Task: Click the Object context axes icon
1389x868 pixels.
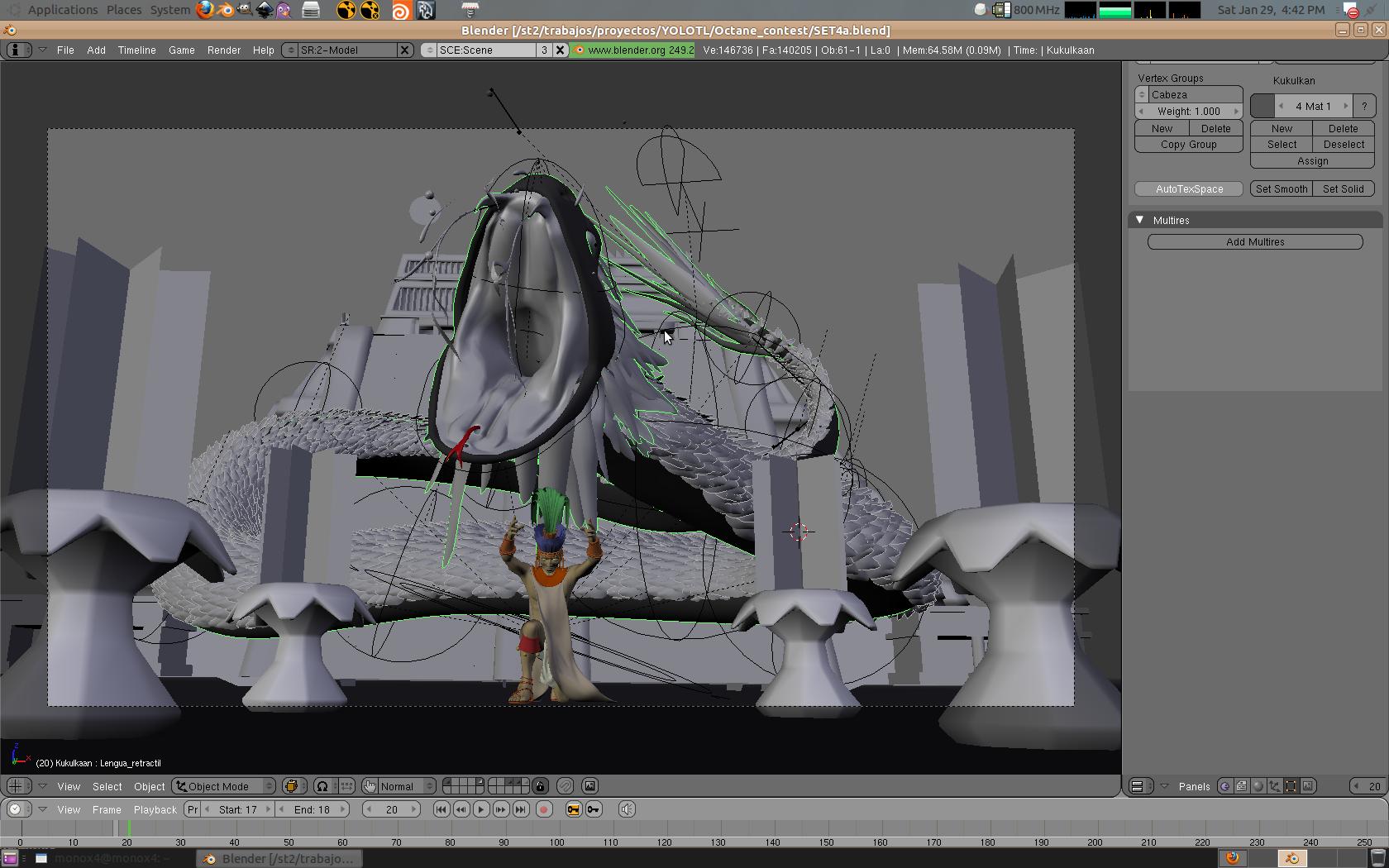Action: pos(1274,786)
